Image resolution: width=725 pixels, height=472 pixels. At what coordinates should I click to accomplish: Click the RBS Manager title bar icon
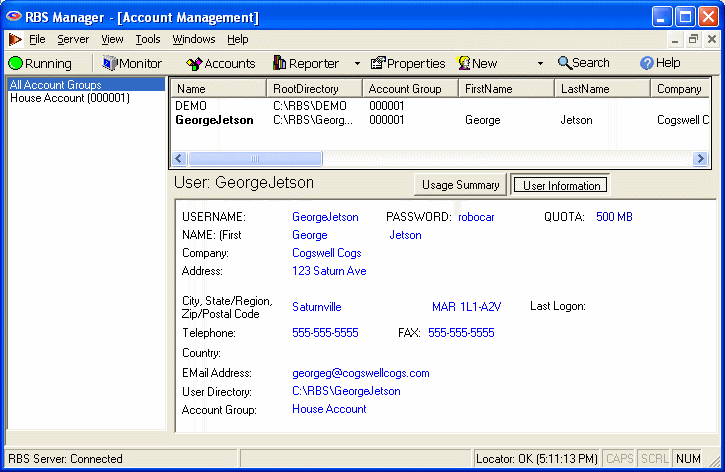click(13, 17)
